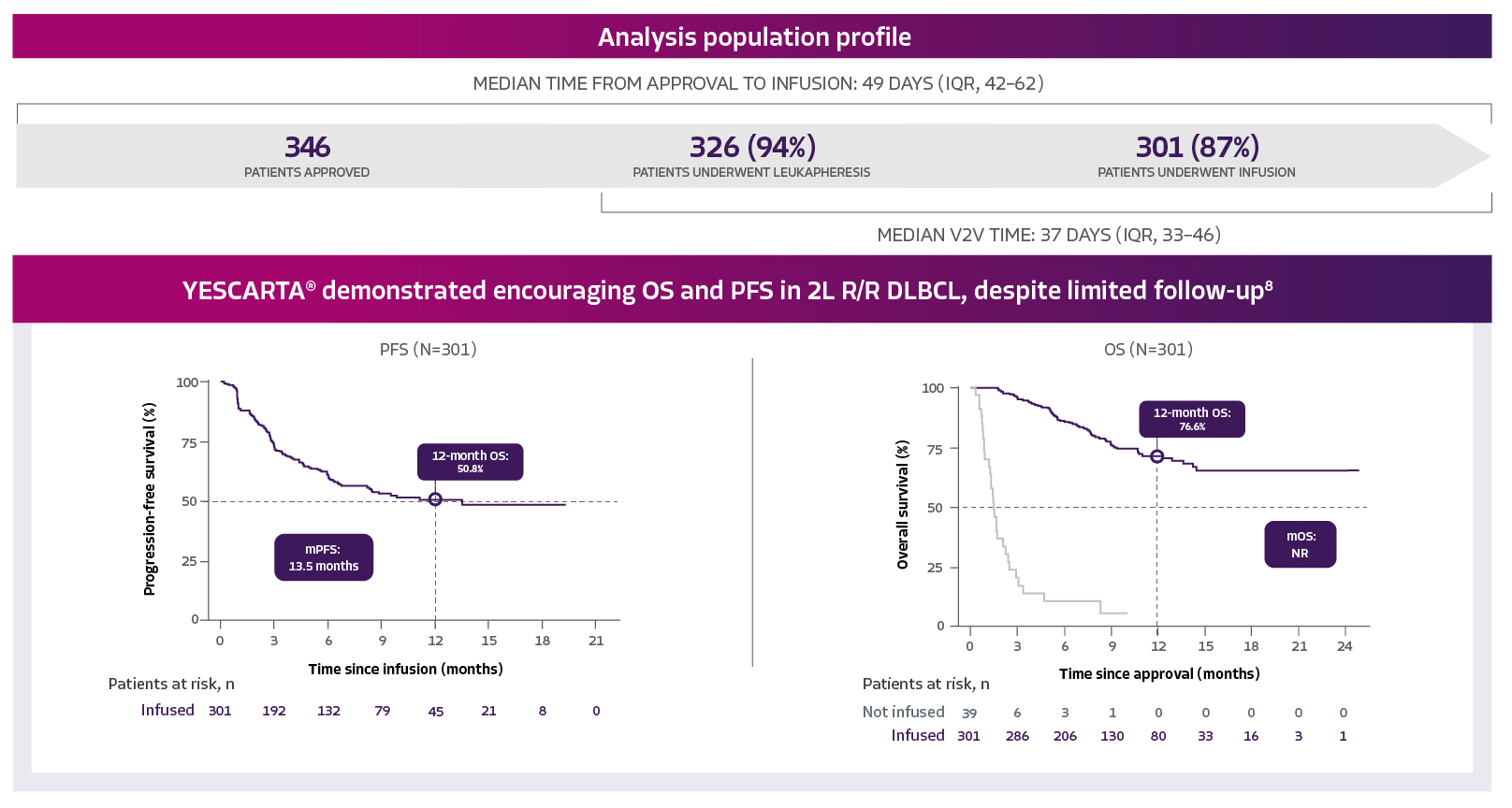Click the YESCARTA OS and PFS headline banner
This screenshot has height=808, width=1512.
(x=752, y=290)
